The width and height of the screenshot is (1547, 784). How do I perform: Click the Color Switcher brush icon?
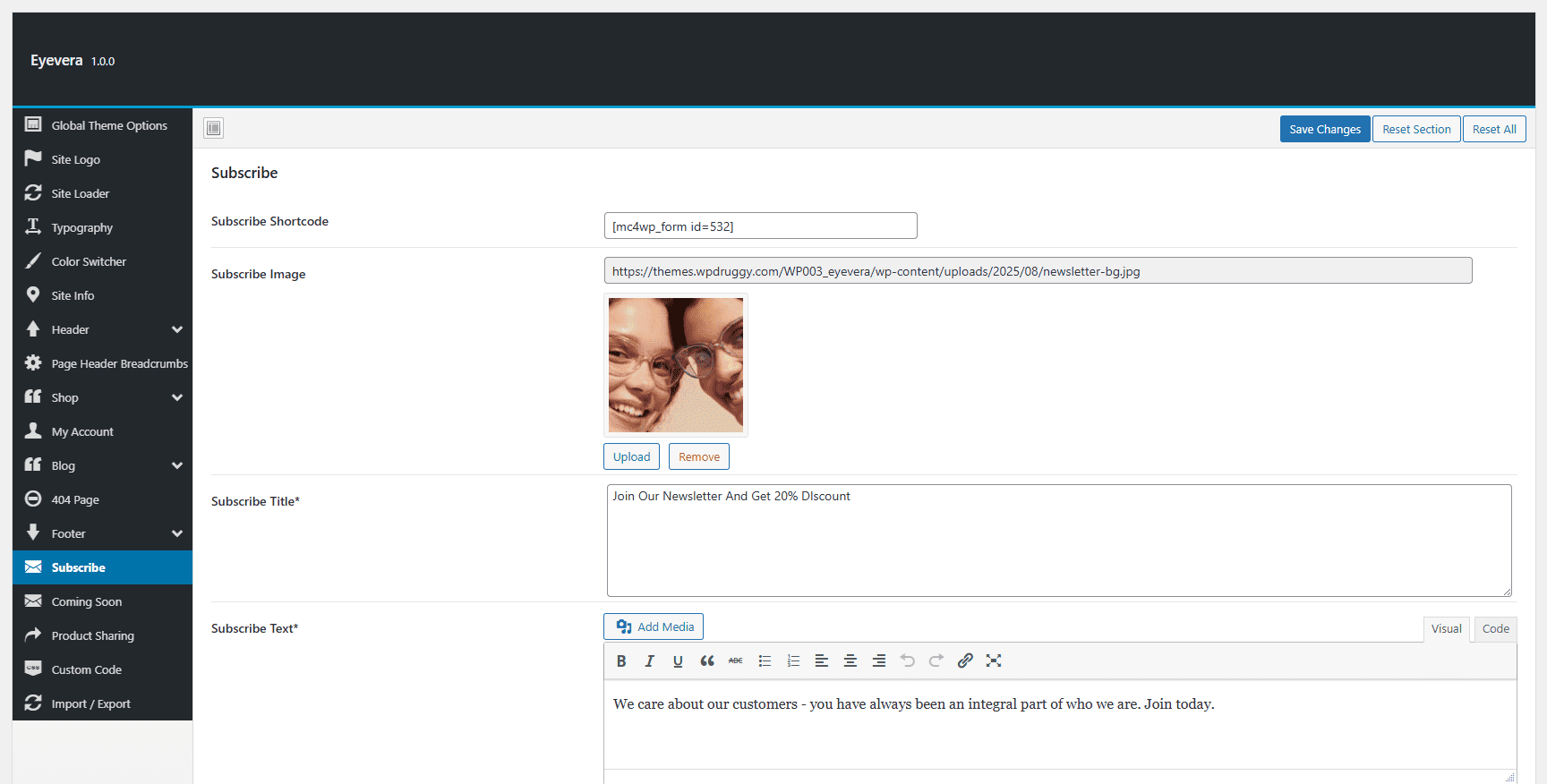point(33,260)
